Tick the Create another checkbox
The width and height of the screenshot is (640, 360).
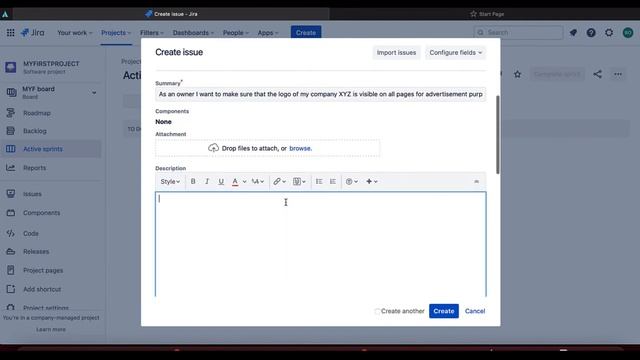(377, 311)
